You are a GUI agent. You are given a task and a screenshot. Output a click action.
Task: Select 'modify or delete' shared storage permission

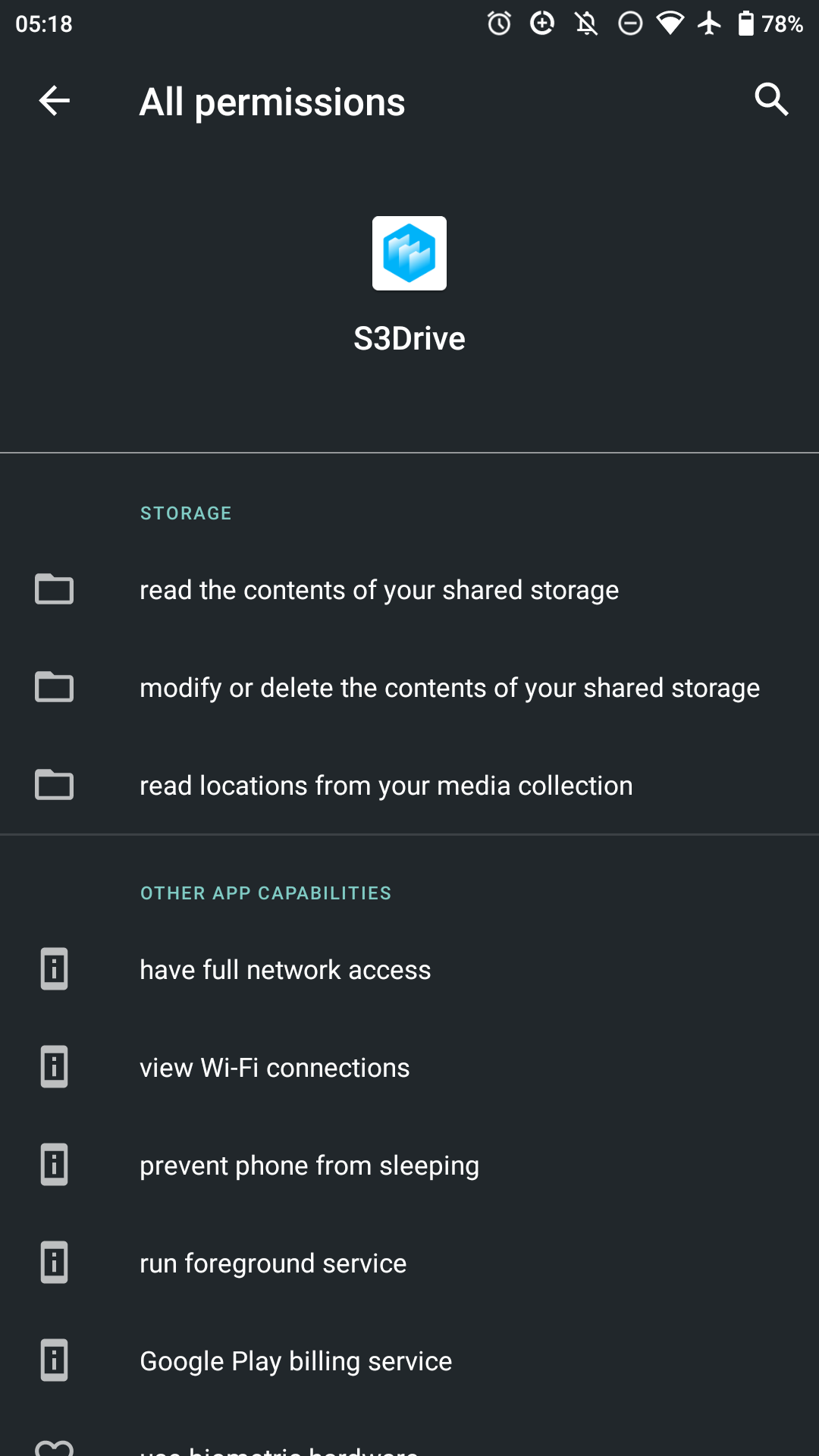(449, 688)
